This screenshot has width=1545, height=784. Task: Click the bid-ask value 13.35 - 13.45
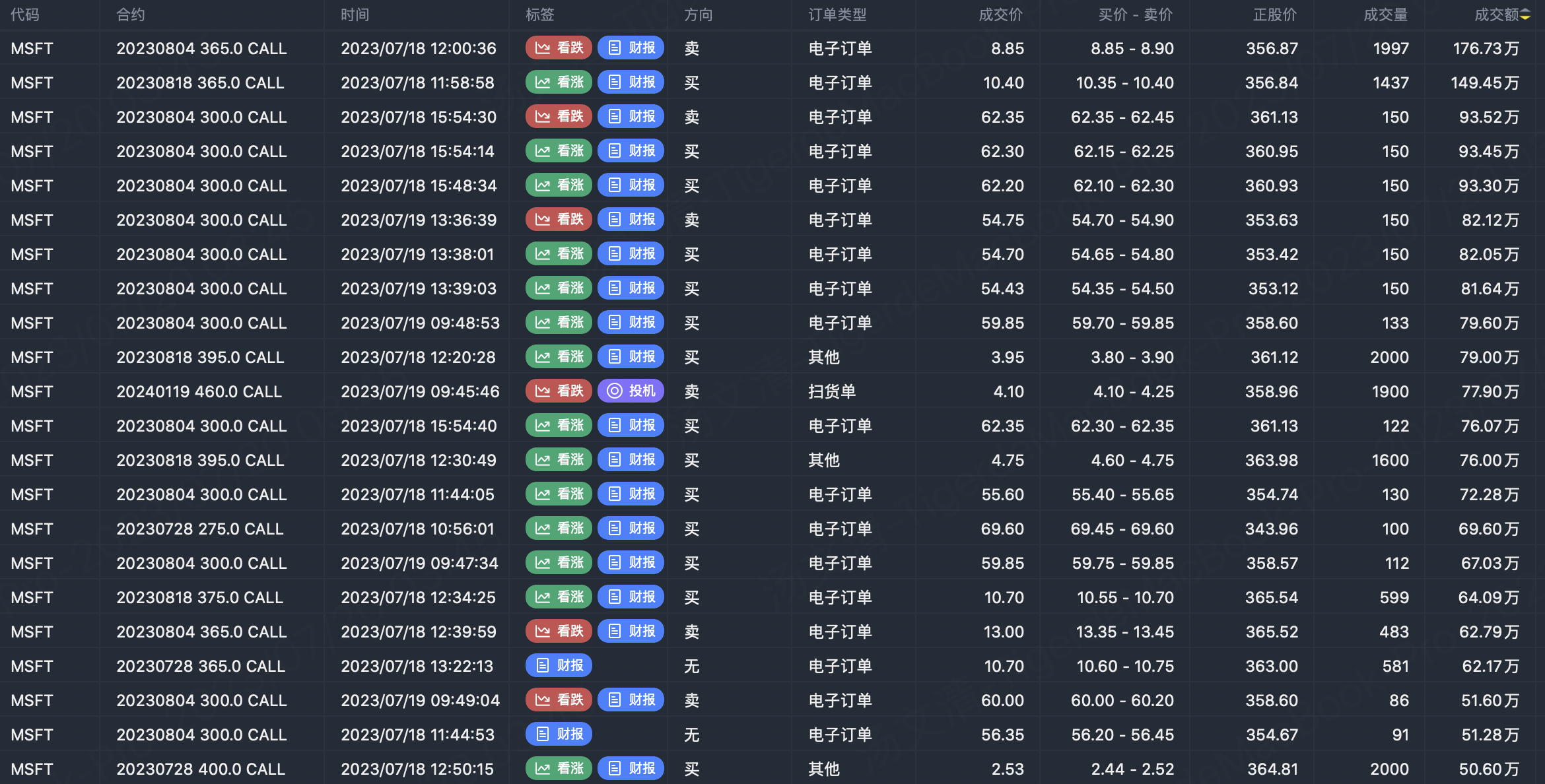[x=1125, y=632]
